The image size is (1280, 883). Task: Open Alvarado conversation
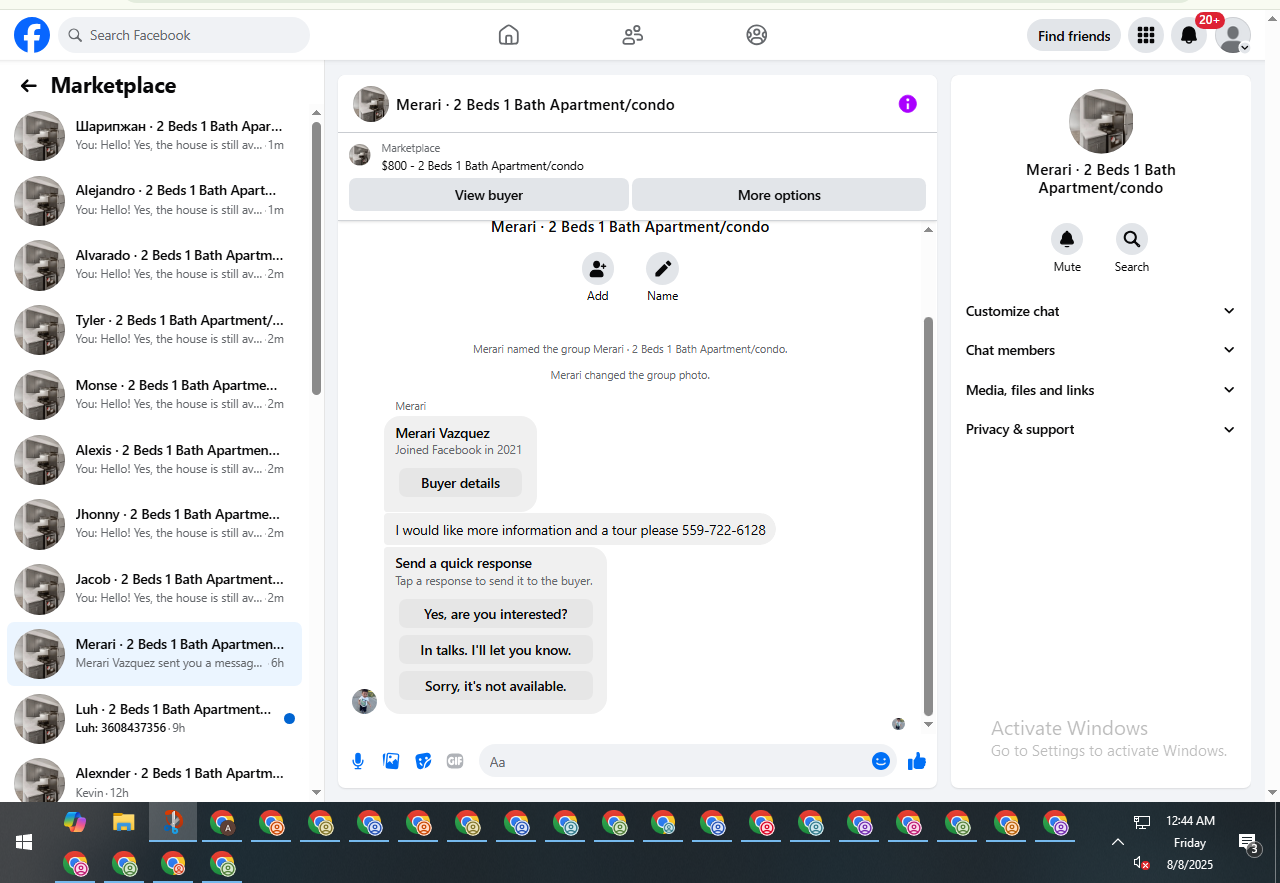pos(154,265)
